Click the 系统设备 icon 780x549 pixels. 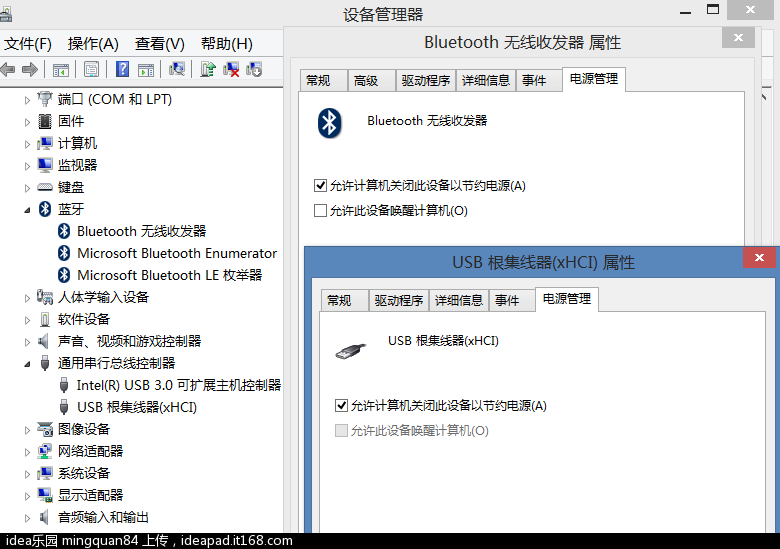pyautogui.click(x=45, y=473)
